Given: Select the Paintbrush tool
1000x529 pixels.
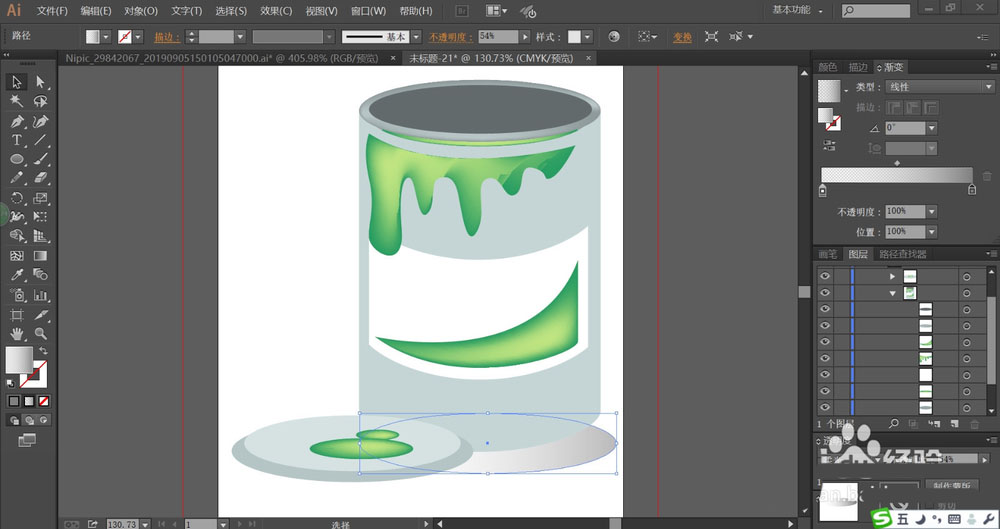Looking at the screenshot, I should [x=41, y=160].
